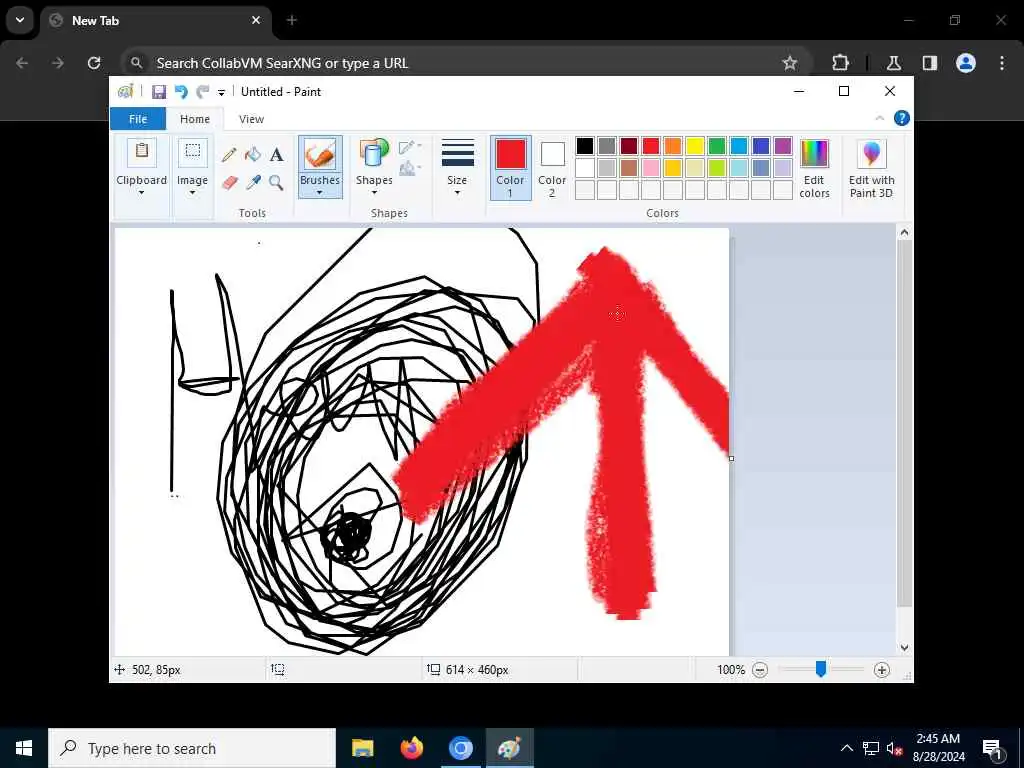This screenshot has height=768, width=1024.
Task: Click the taskbar clock showing 2:45 AM
Action: pos(938,748)
